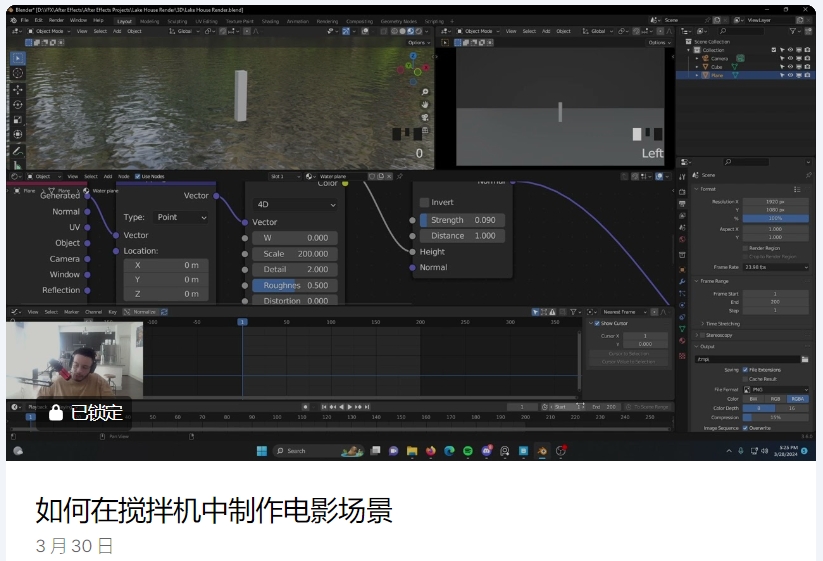Enable the Render Region checkbox
Viewport: 823px width, 561px height.
point(745,248)
